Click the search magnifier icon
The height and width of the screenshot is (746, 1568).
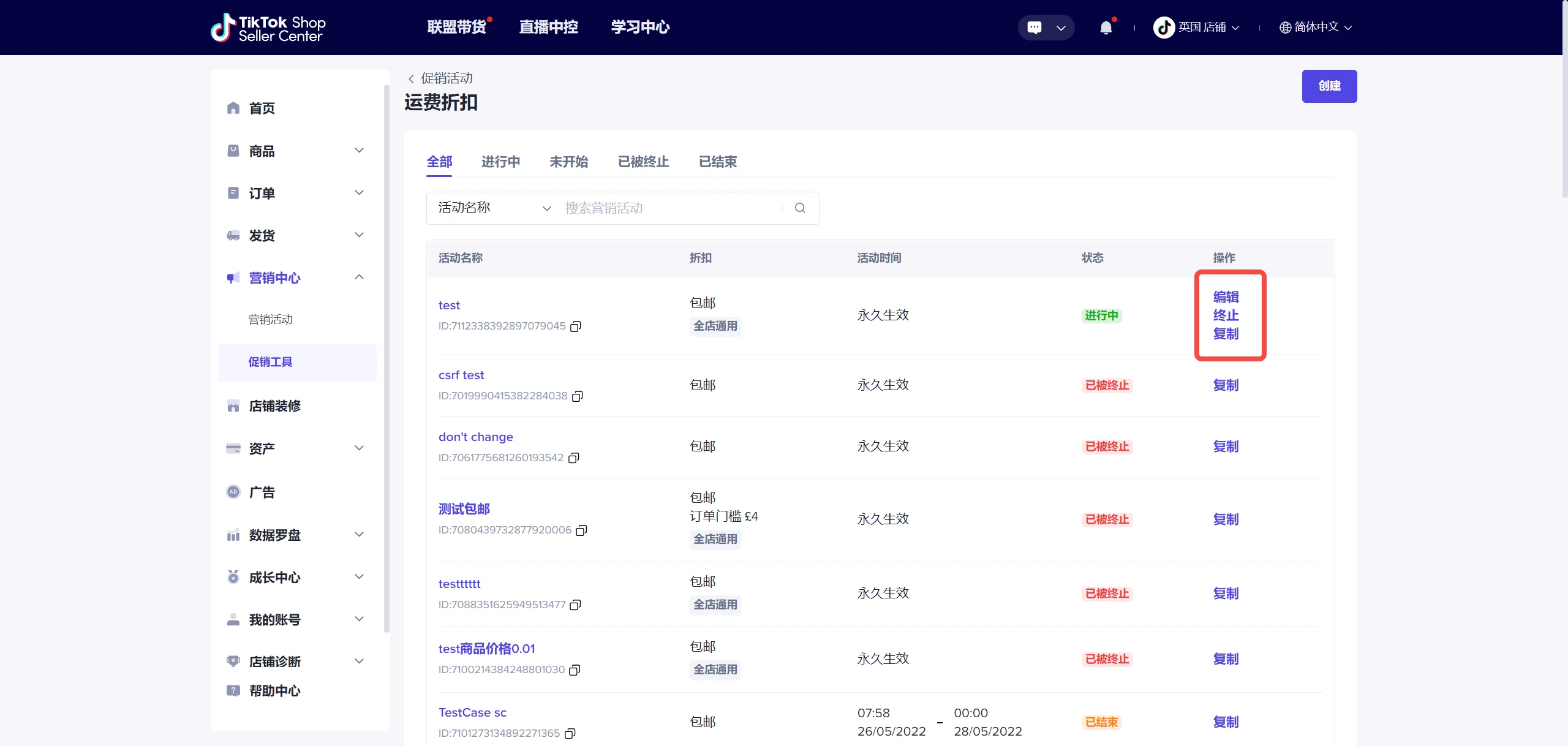click(800, 208)
